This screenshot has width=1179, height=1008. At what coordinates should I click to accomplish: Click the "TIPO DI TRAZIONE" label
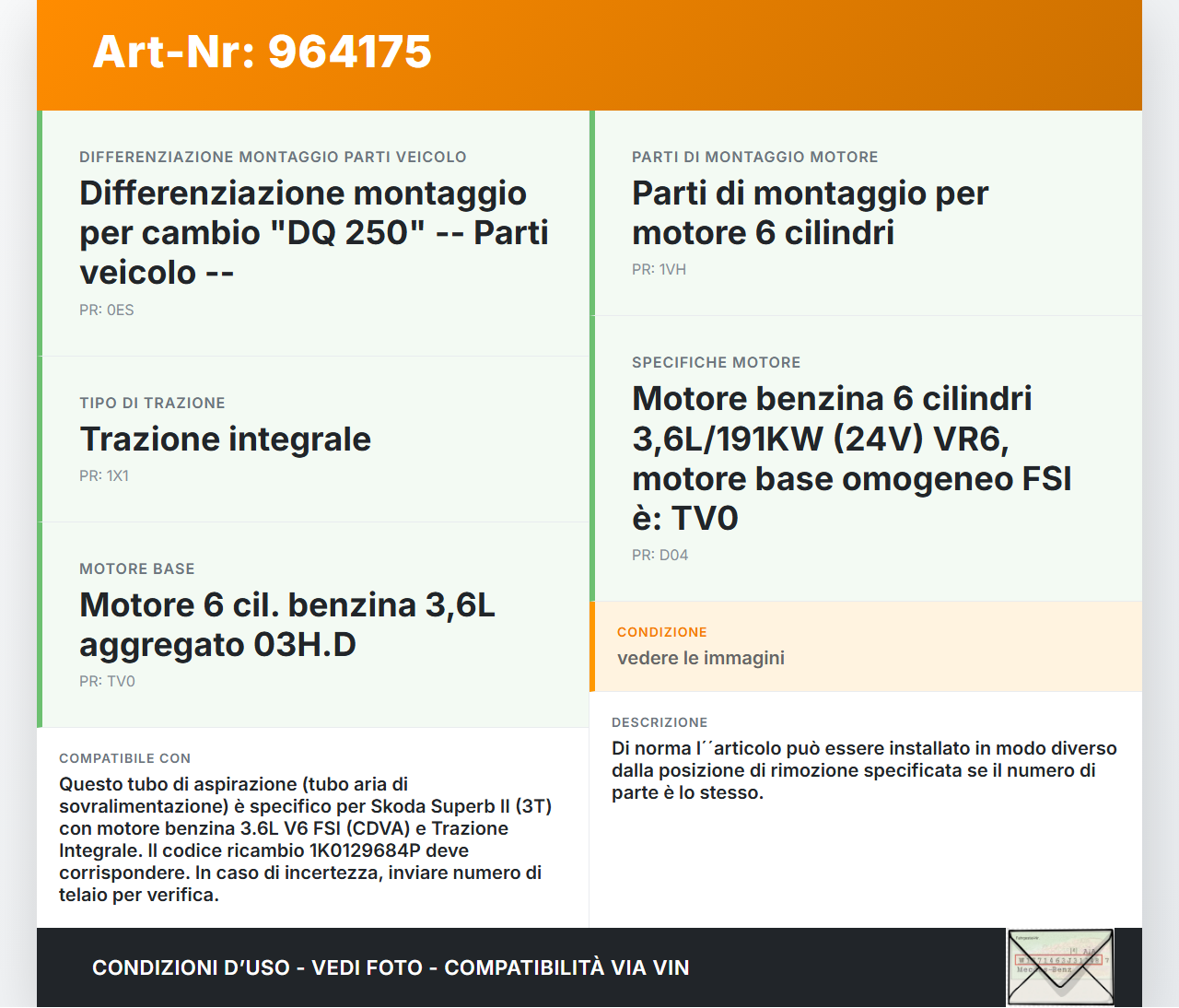click(152, 403)
